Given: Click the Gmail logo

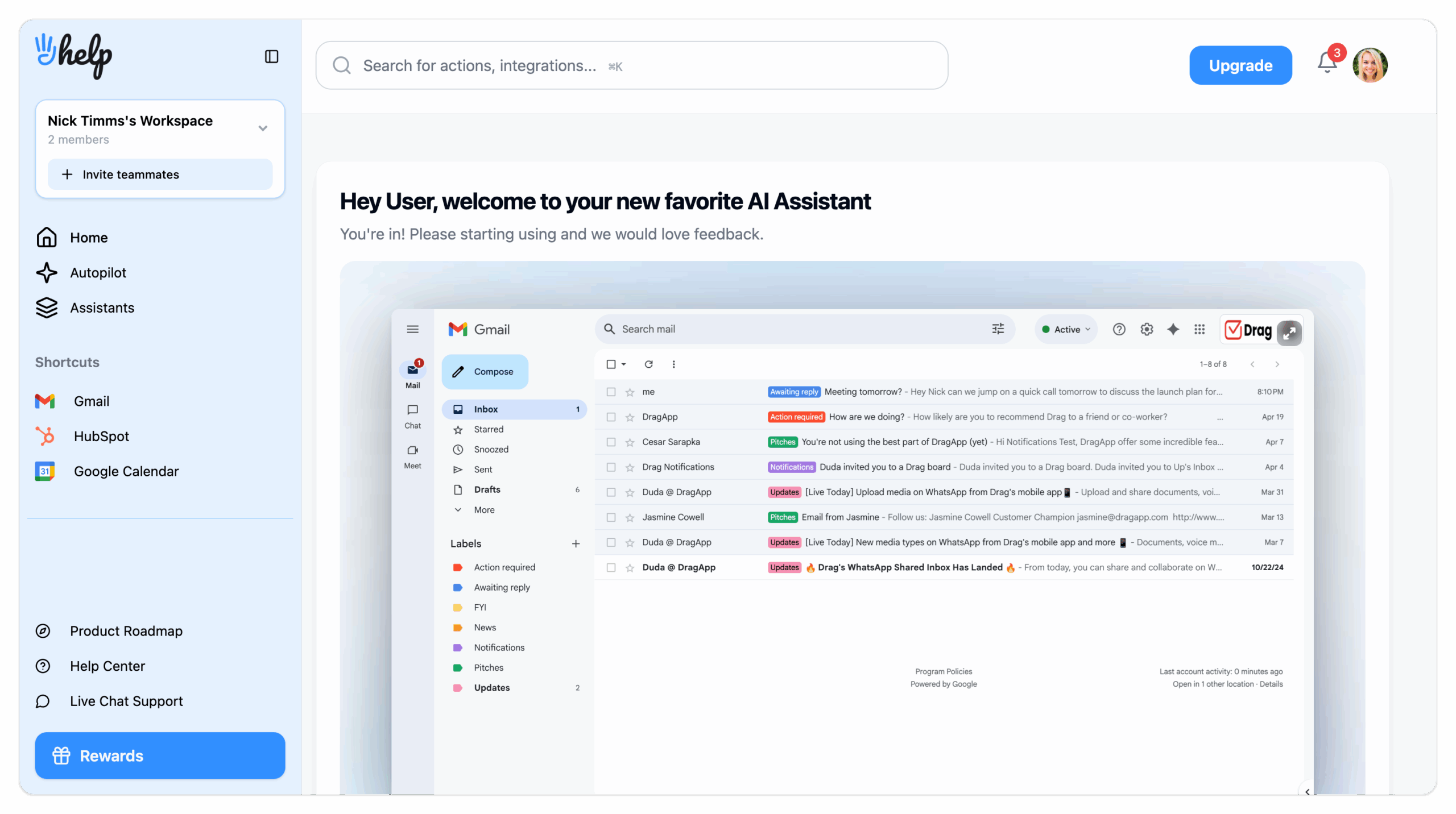Looking at the screenshot, I should pyautogui.click(x=479, y=329).
